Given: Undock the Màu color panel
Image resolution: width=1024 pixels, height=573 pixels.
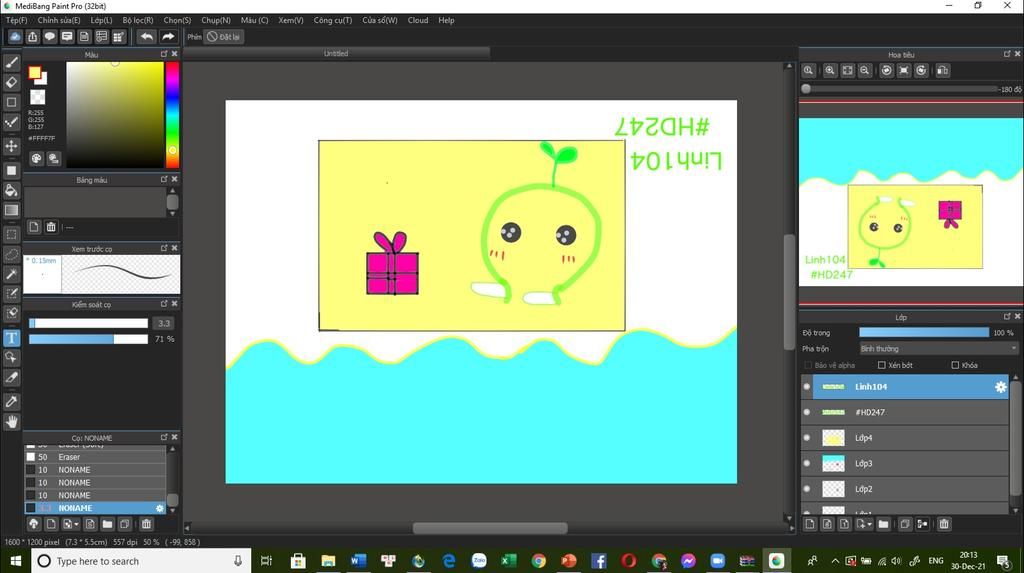Looking at the screenshot, I should 164,54.
